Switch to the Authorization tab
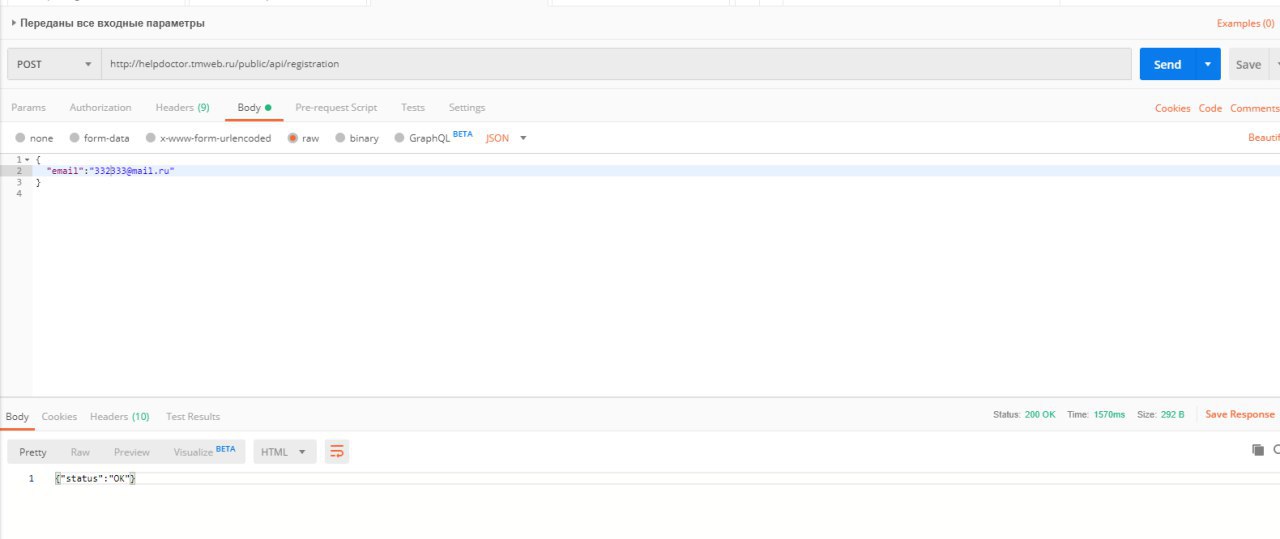 [100, 107]
